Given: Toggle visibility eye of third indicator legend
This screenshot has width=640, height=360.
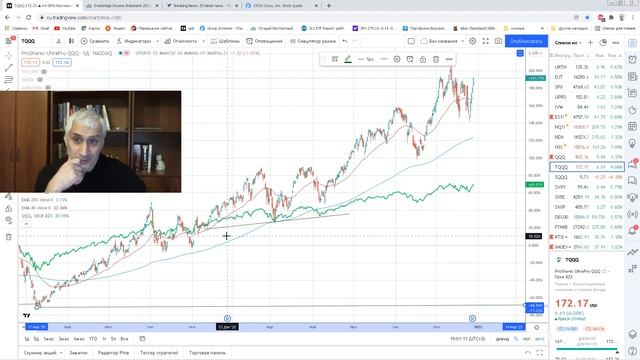Looking at the screenshot, I should (48, 87).
